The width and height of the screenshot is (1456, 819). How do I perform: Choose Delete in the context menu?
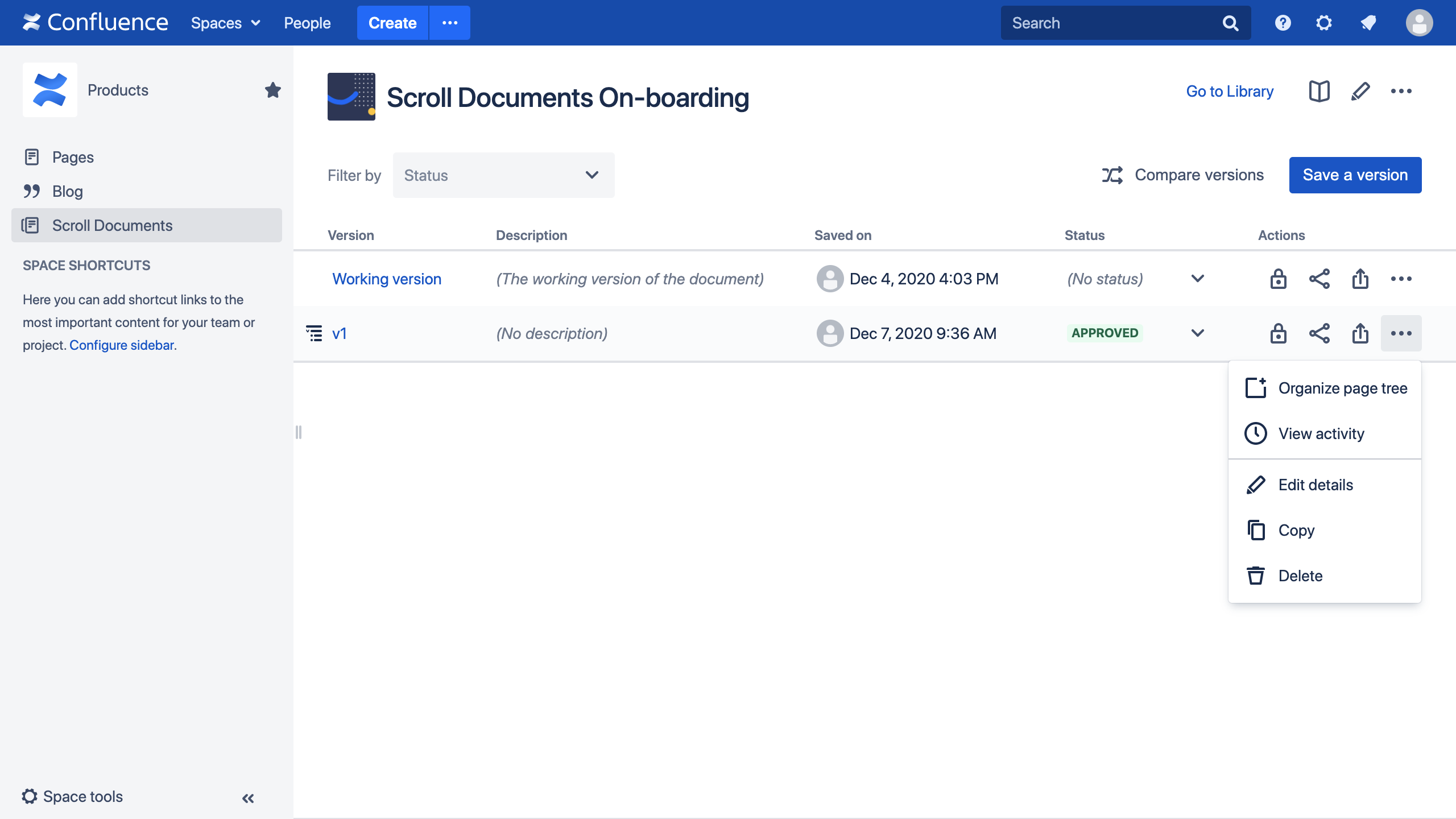click(x=1300, y=576)
